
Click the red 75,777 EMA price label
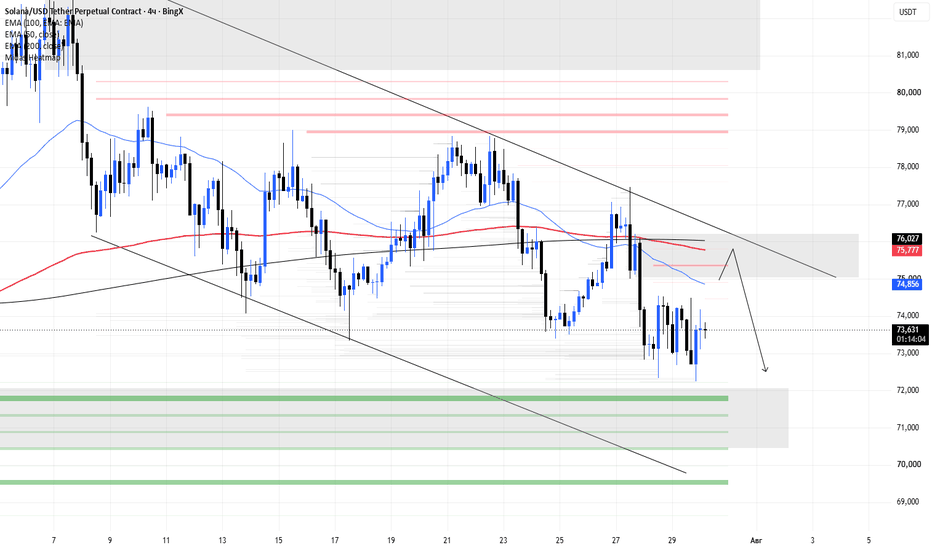click(908, 250)
